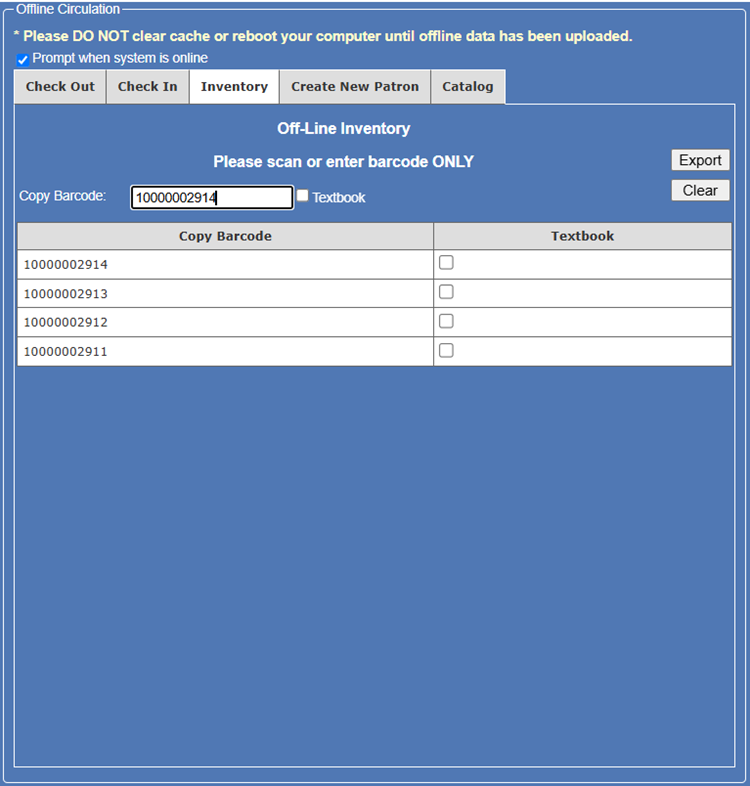Click the Offline Circulation group title

coord(68,9)
